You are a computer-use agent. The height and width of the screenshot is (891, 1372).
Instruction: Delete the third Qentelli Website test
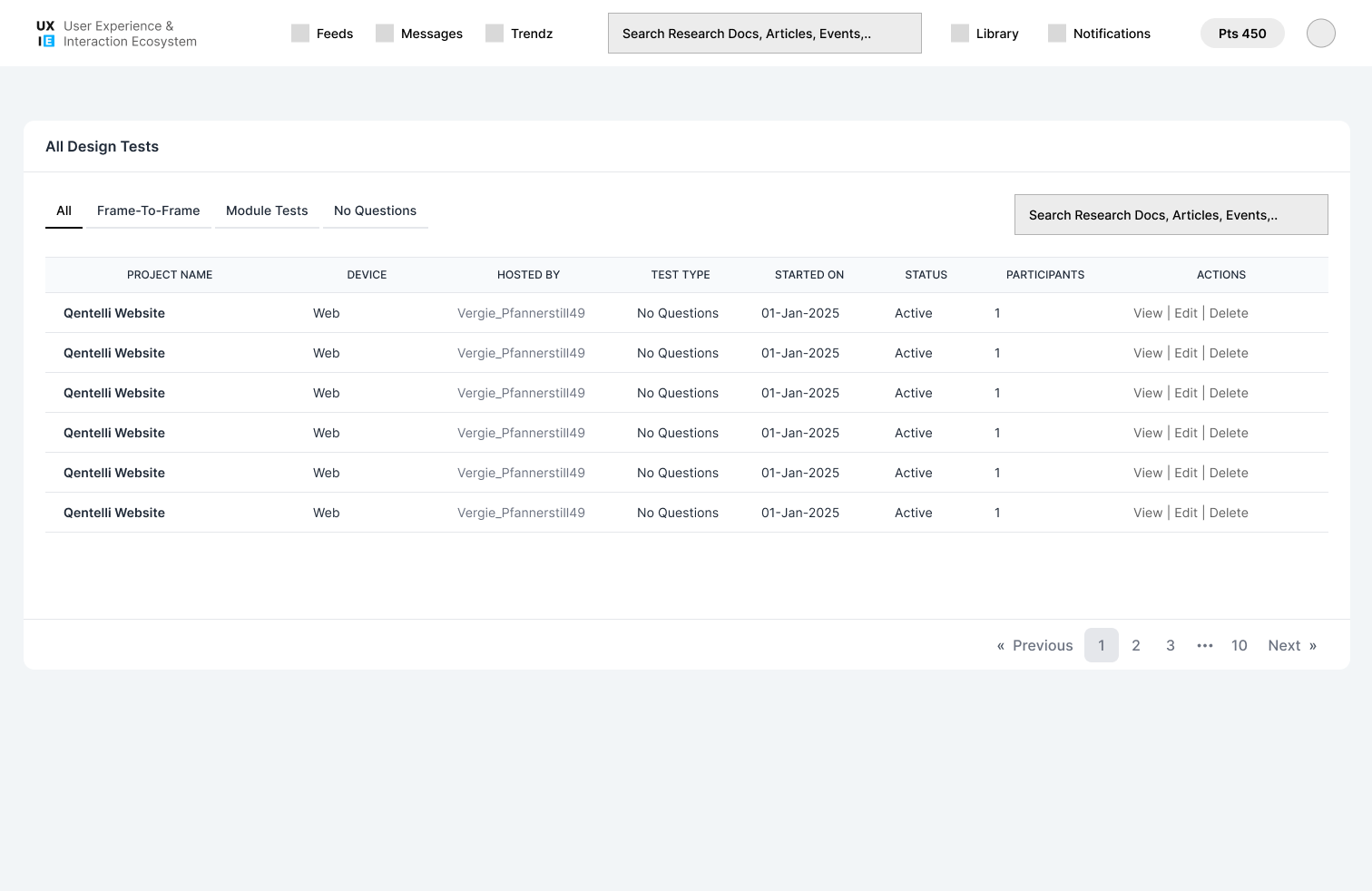point(1229,393)
